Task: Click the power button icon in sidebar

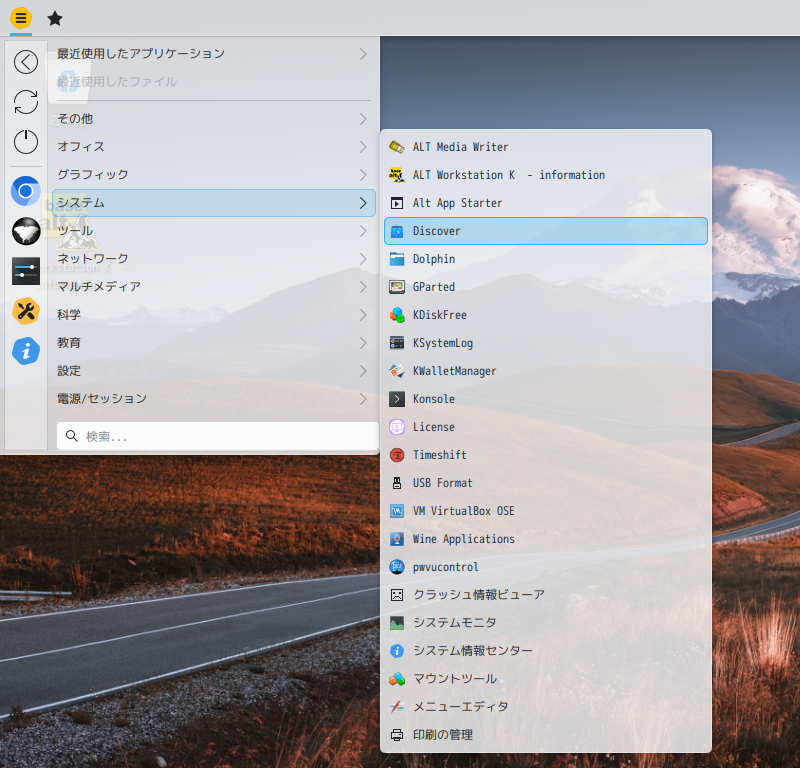Action: [x=26, y=142]
